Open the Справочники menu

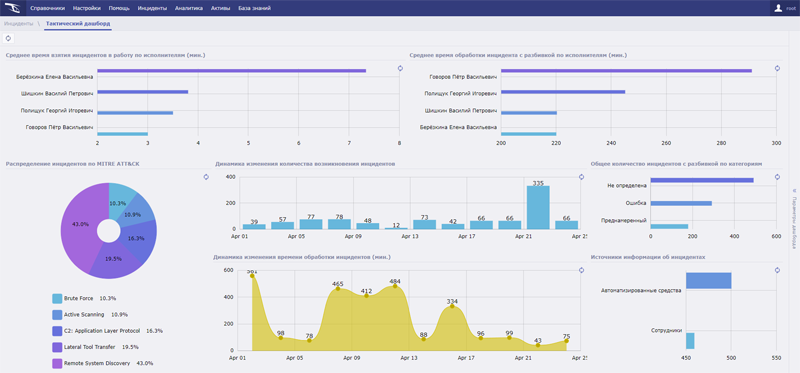click(47, 8)
